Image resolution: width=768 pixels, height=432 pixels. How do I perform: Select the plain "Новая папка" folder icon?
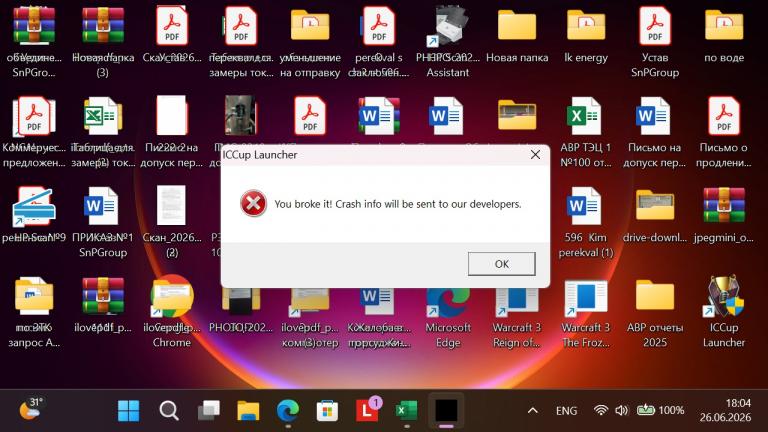(516, 35)
